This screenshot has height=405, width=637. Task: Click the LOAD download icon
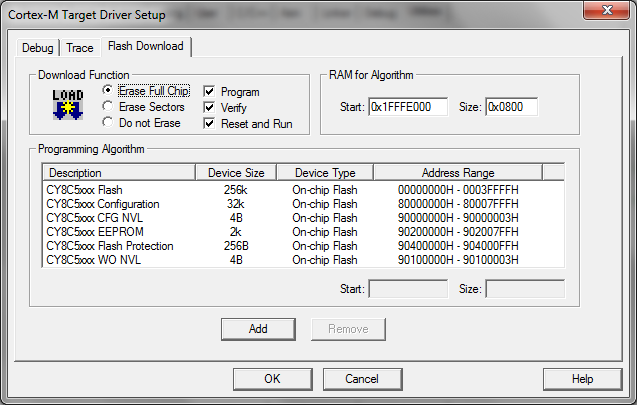(67, 106)
